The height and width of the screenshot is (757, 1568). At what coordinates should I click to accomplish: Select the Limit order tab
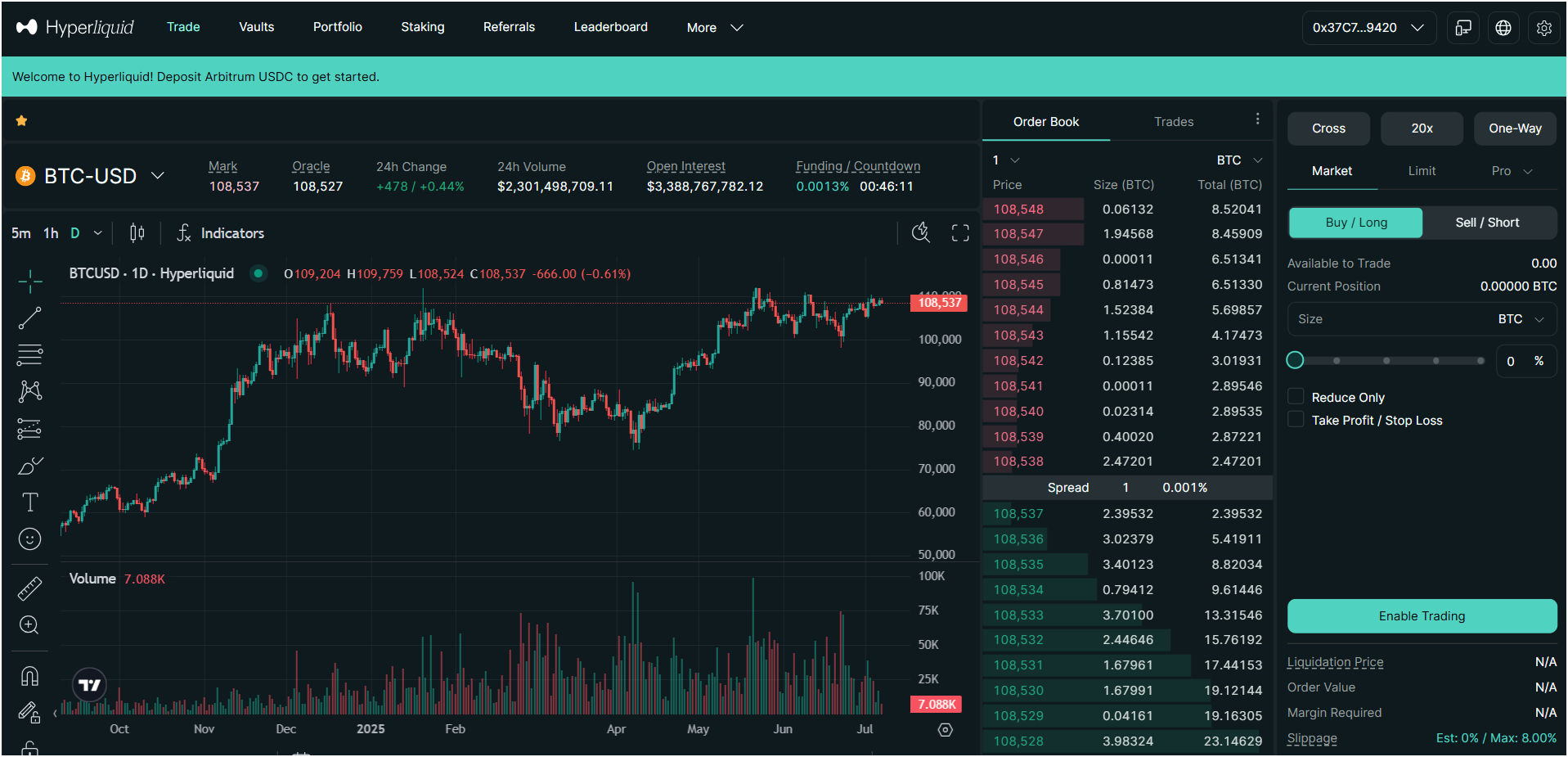tap(1422, 171)
